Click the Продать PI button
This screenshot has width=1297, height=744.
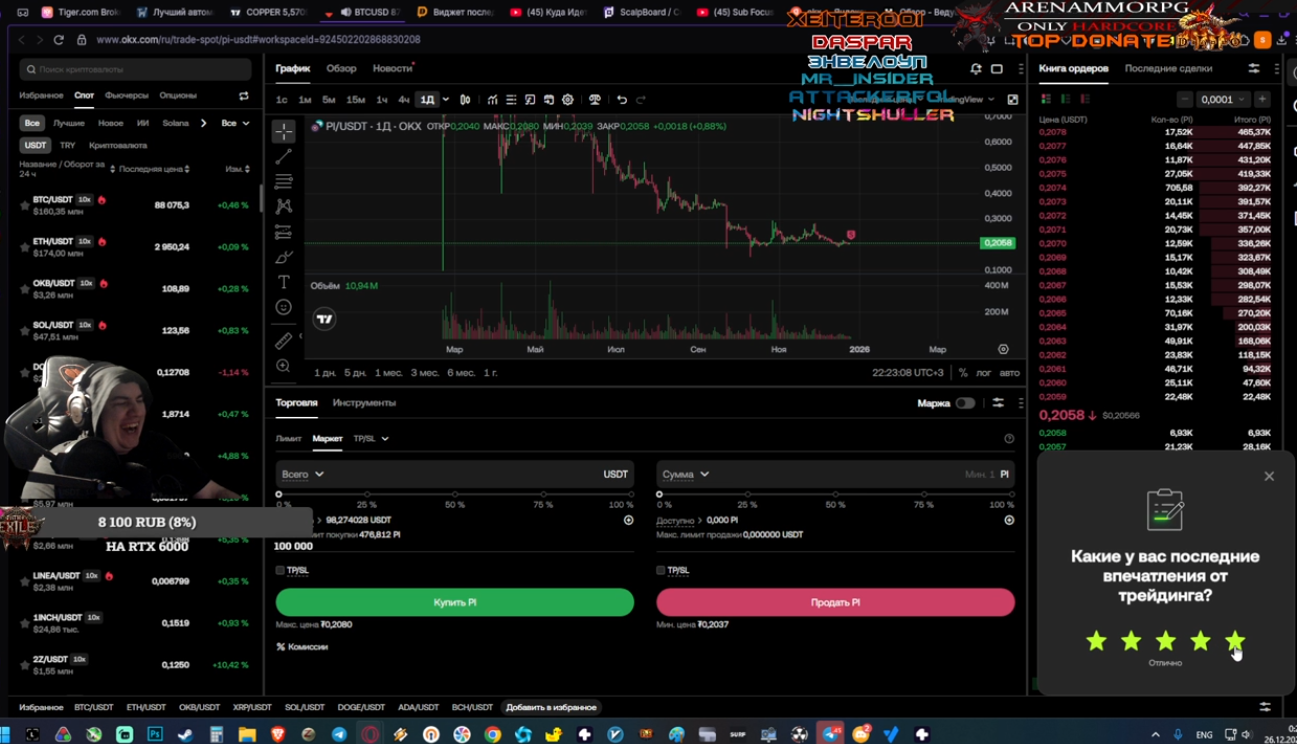click(835, 602)
